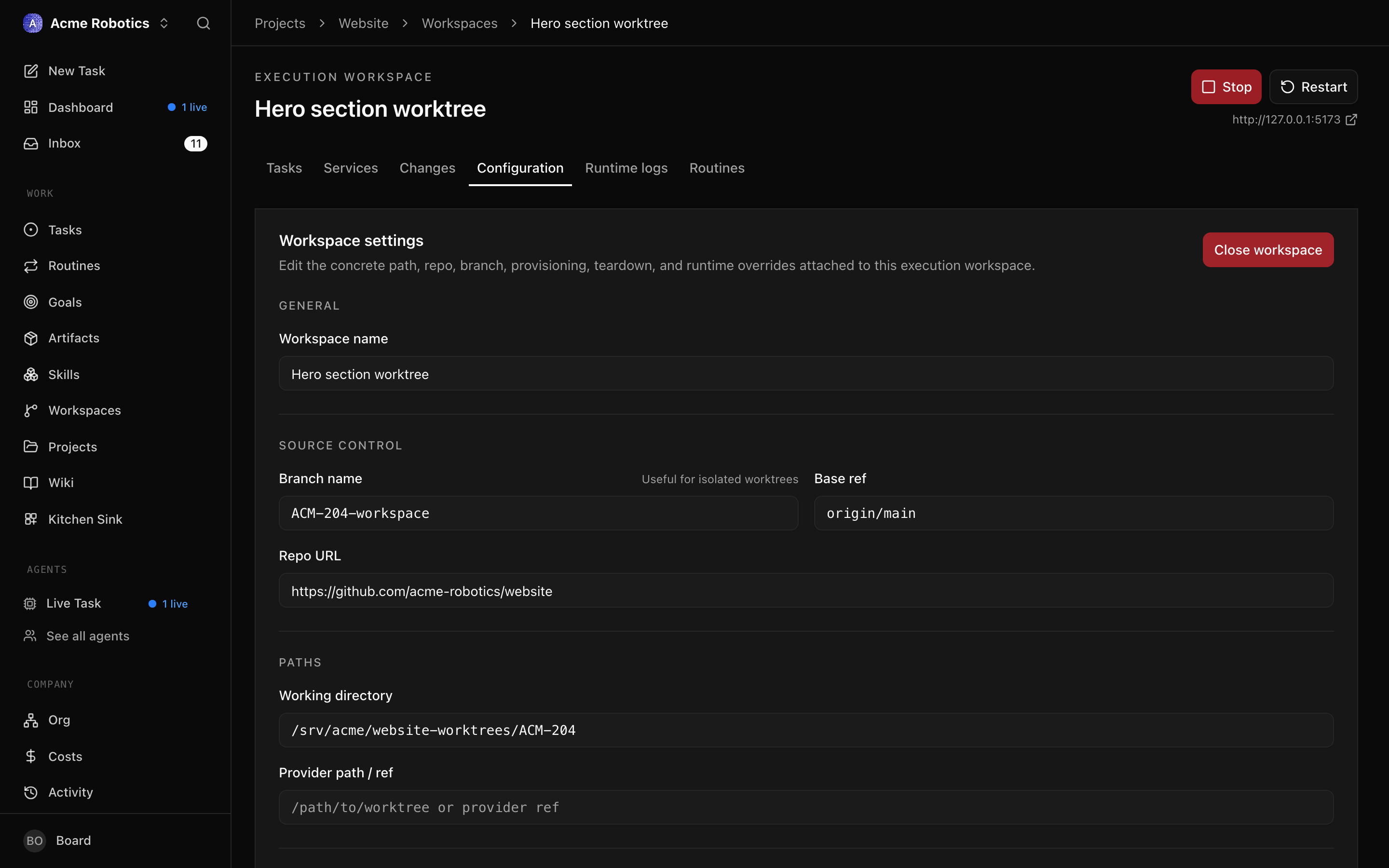Open Org in sidebar
This screenshot has height=868, width=1389.
(115, 720)
